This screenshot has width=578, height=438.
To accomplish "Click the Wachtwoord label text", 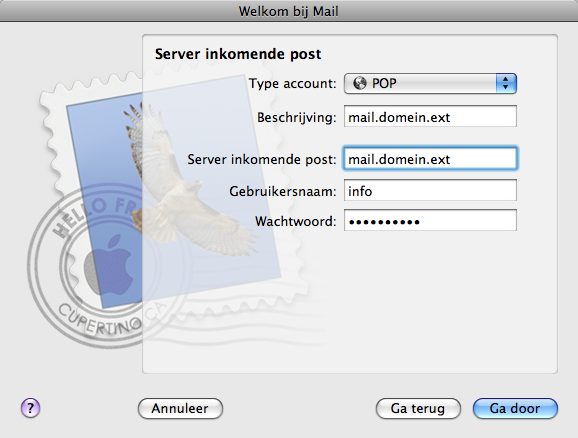I will (x=296, y=221).
